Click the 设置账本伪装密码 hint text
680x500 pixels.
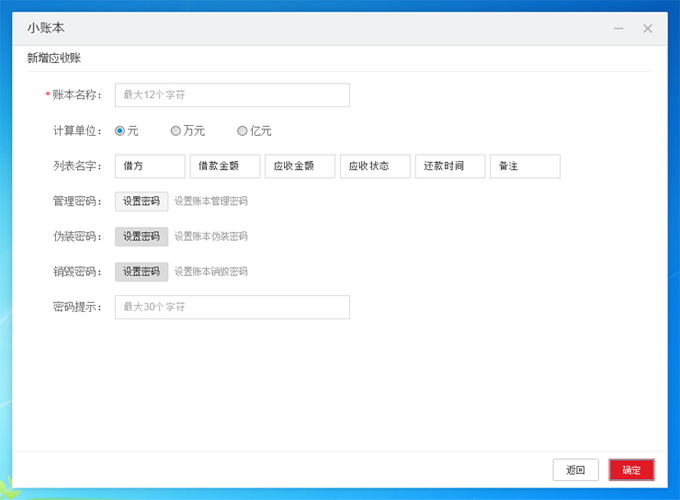click(211, 237)
